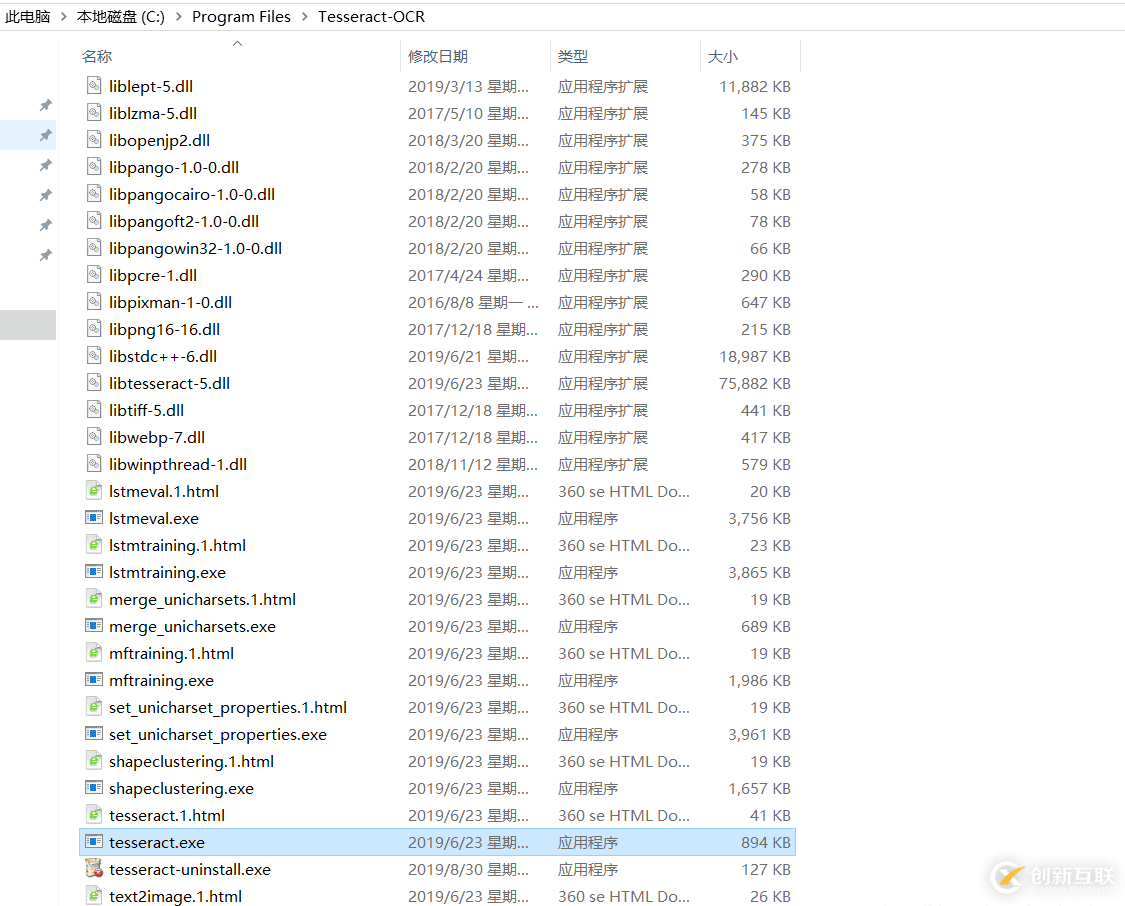The height and width of the screenshot is (906, 1125).
Task: Click the merge_unicharsets.exe application icon
Action: (x=94, y=626)
